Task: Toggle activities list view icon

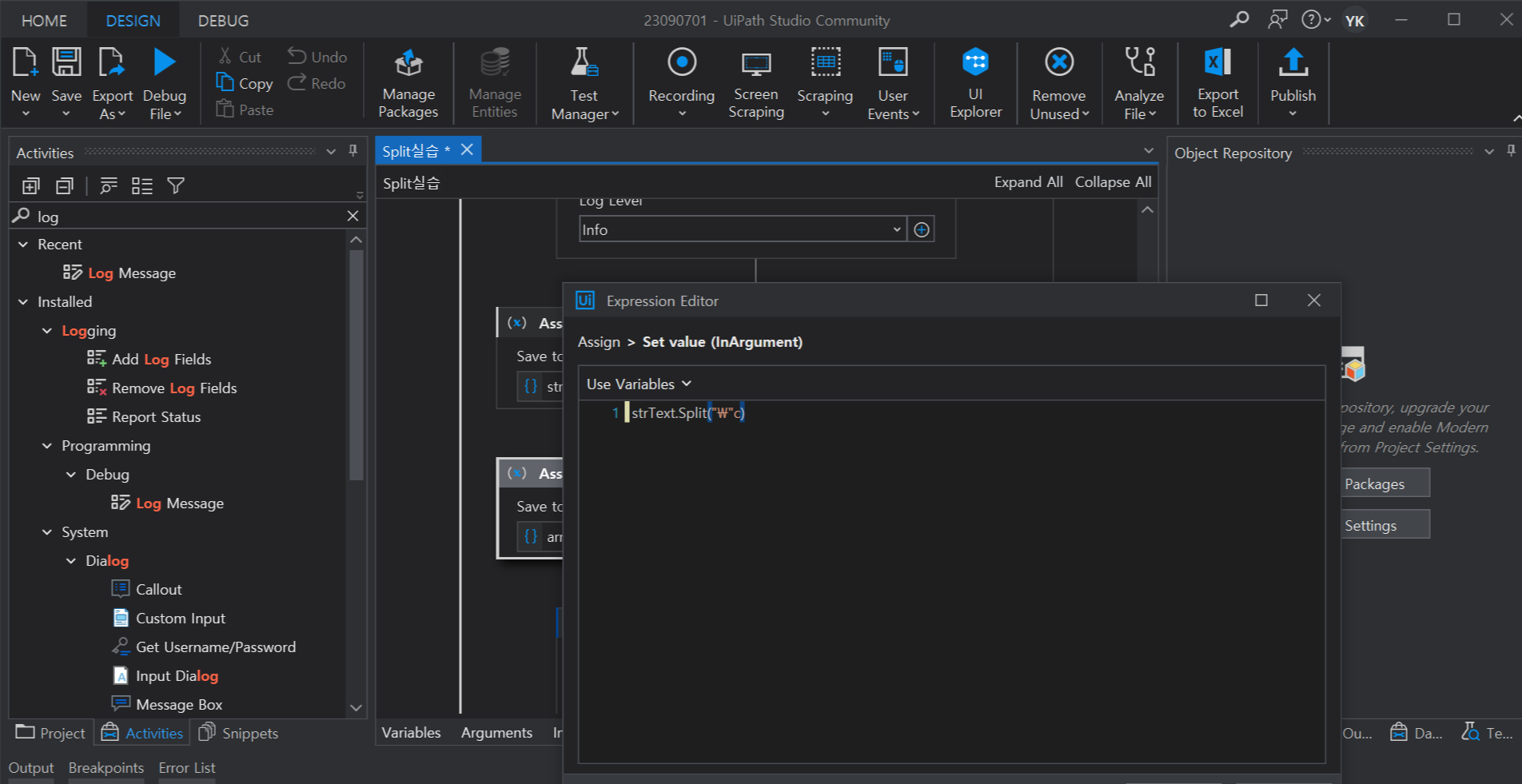Action: click(142, 186)
